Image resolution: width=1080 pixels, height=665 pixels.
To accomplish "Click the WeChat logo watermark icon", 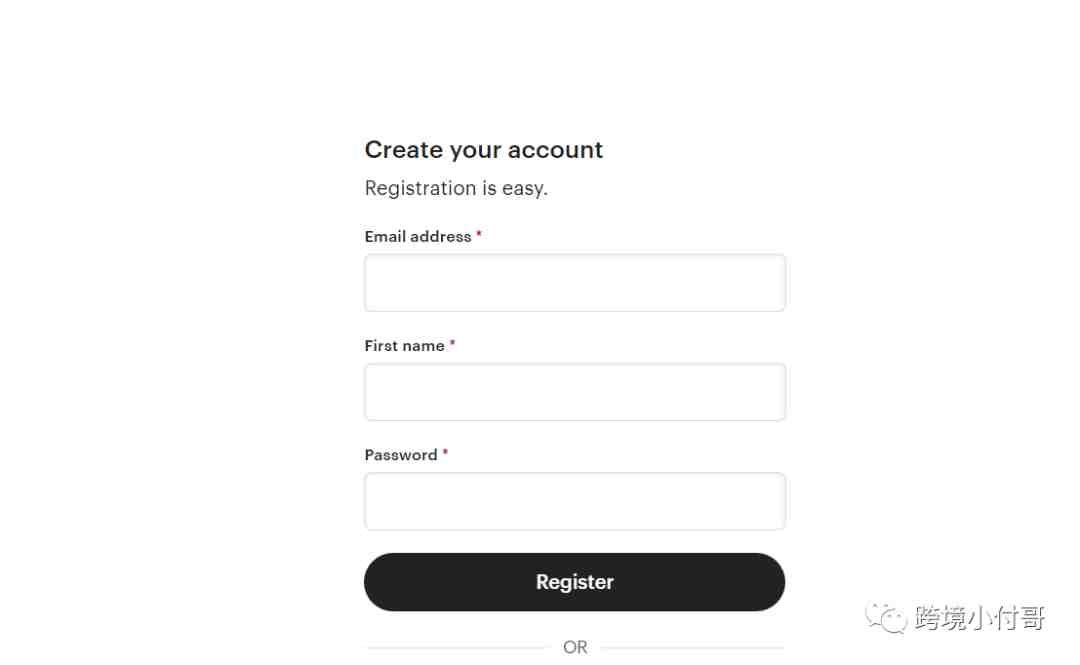I will pyautogui.click(x=886, y=617).
